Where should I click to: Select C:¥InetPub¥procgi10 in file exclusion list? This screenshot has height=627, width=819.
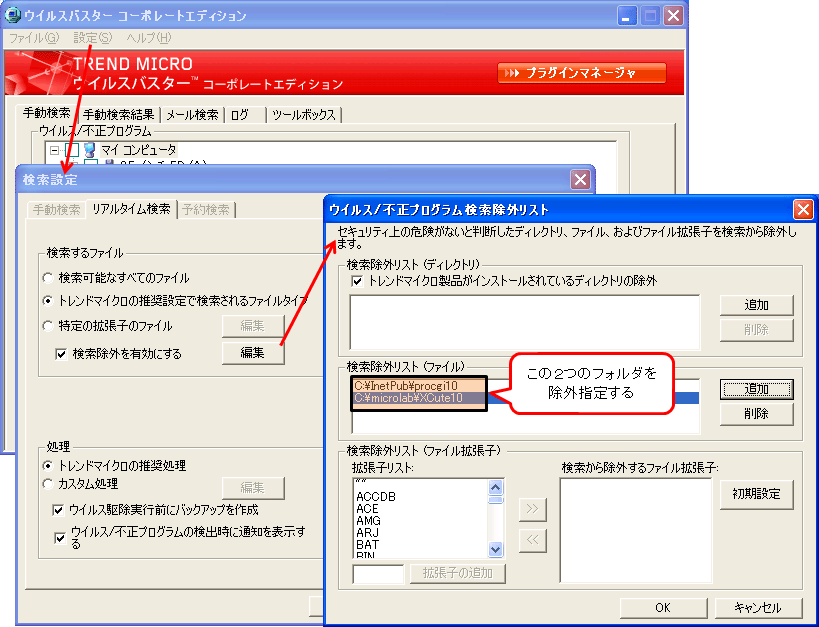coord(406,386)
